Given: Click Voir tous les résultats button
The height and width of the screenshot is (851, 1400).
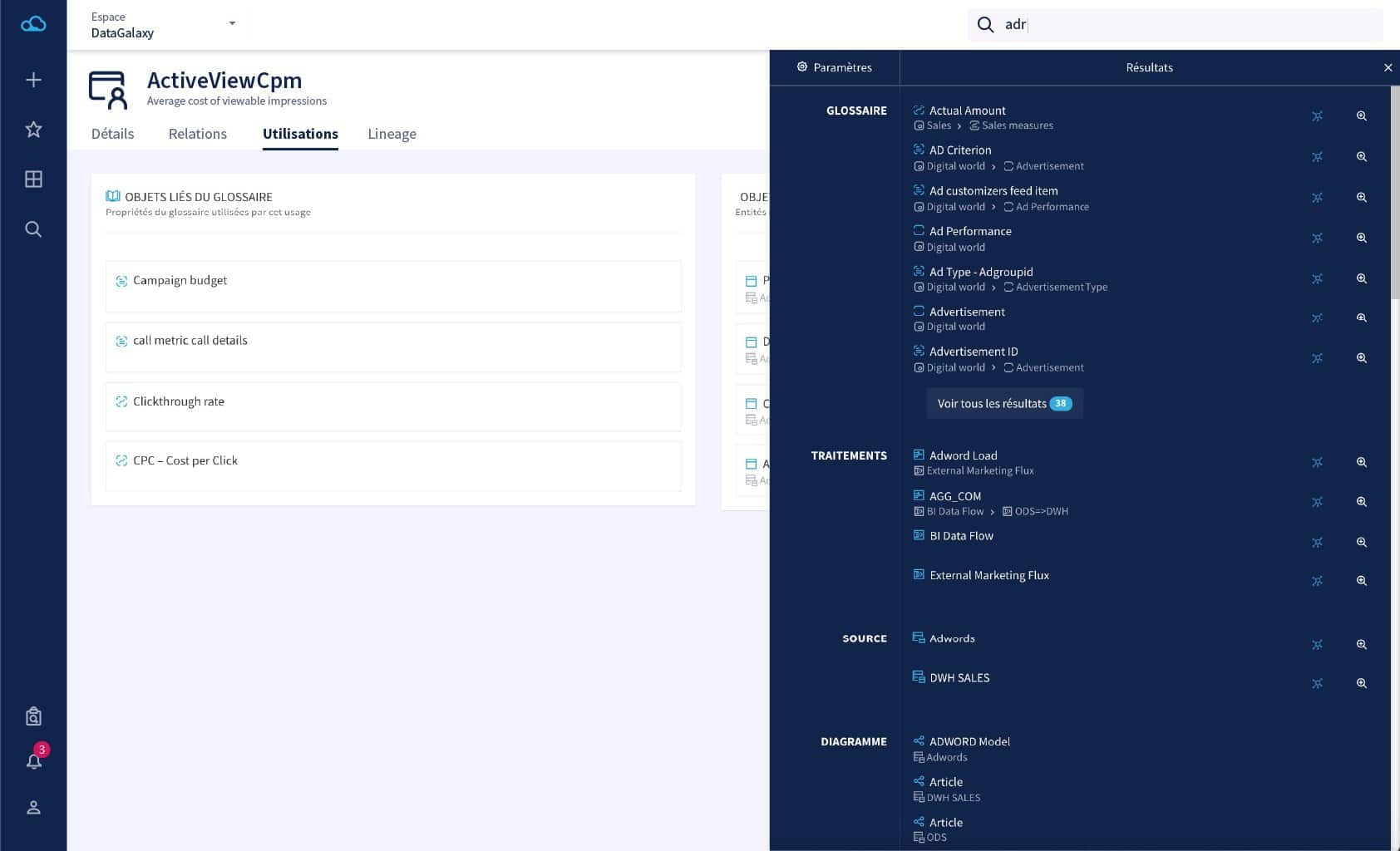Looking at the screenshot, I should [x=1003, y=404].
